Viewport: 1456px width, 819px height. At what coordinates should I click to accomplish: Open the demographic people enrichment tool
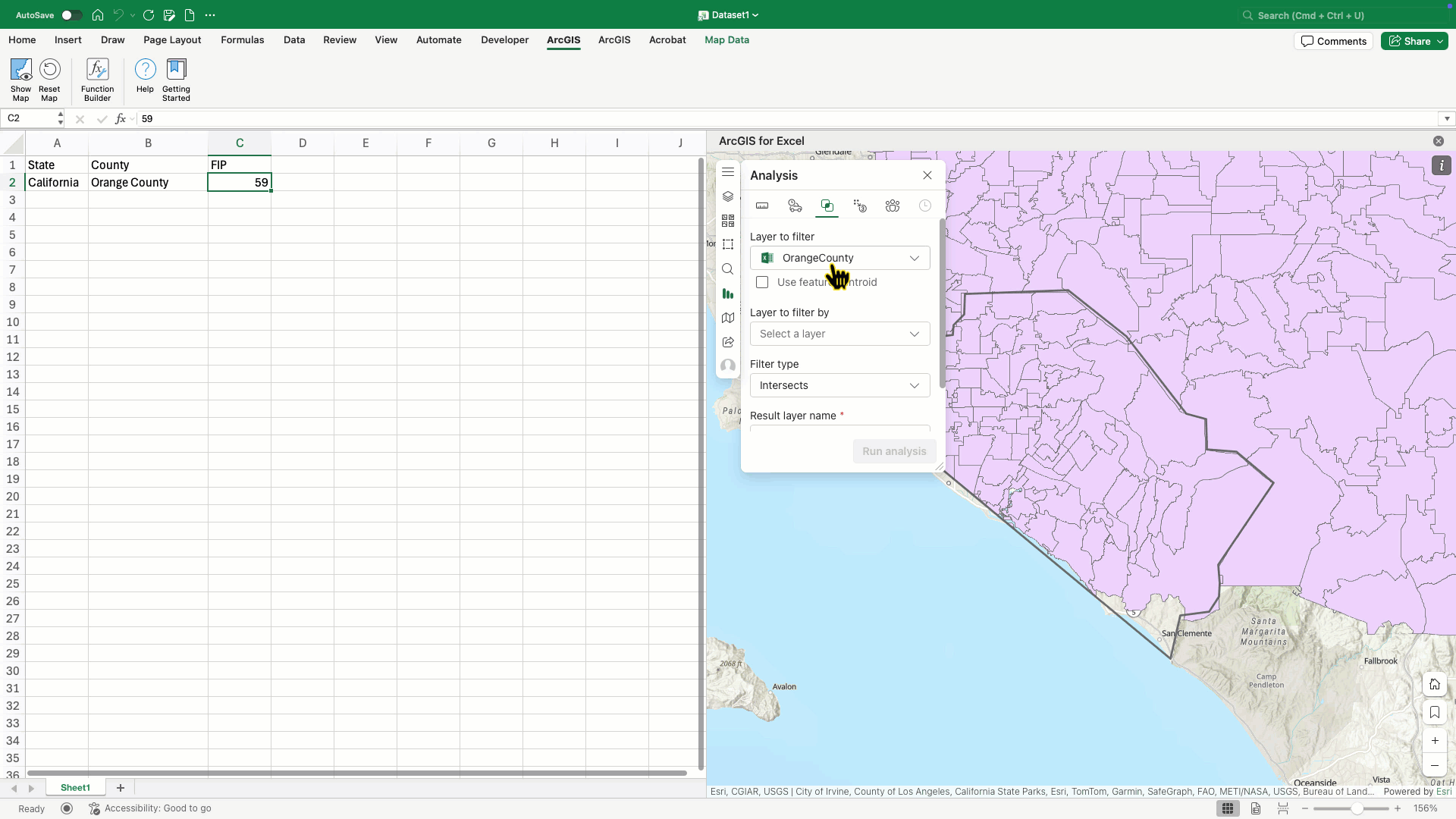pyautogui.click(x=893, y=206)
